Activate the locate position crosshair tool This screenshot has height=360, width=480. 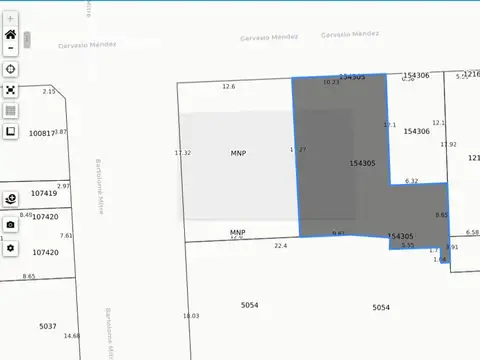tap(10, 69)
